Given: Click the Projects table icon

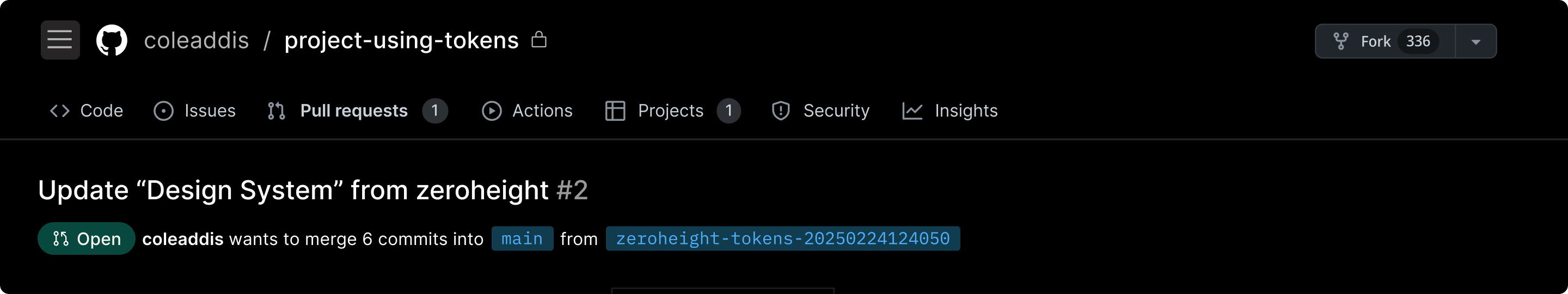Looking at the screenshot, I should pos(615,111).
